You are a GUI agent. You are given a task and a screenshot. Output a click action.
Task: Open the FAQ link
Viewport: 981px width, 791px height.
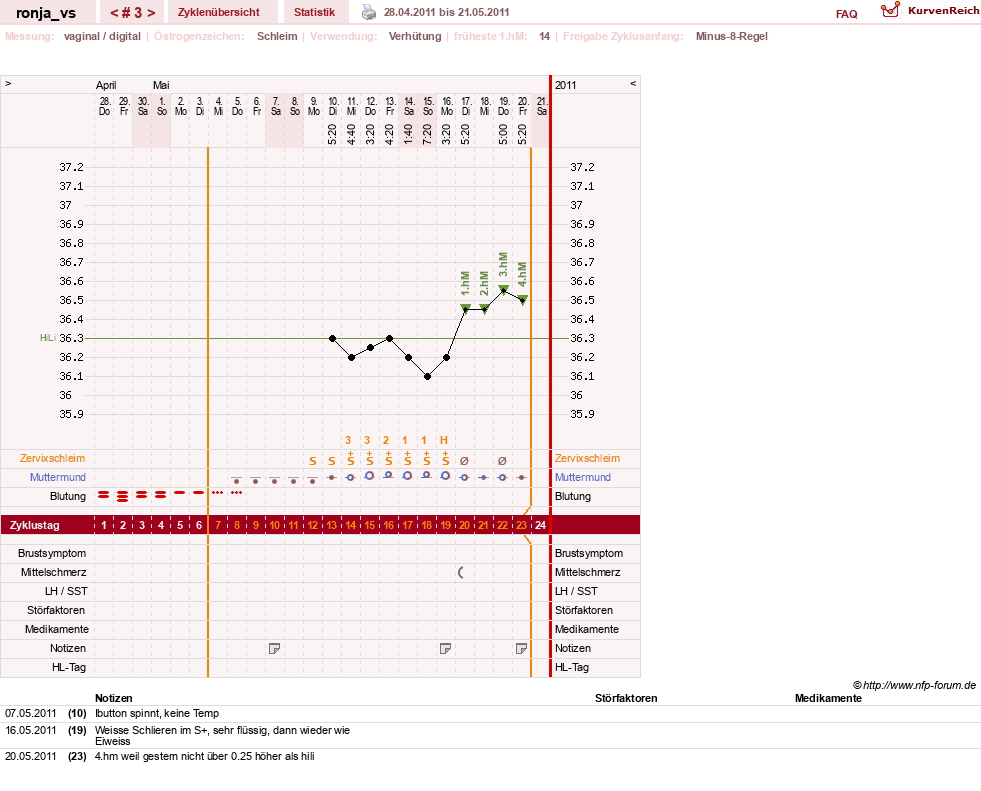846,14
